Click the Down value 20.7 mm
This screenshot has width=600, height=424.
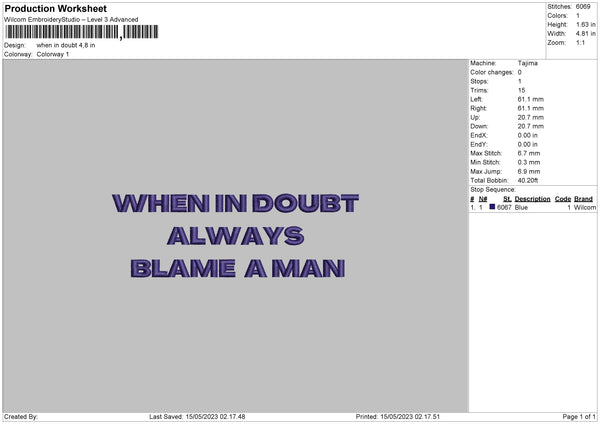click(x=530, y=126)
